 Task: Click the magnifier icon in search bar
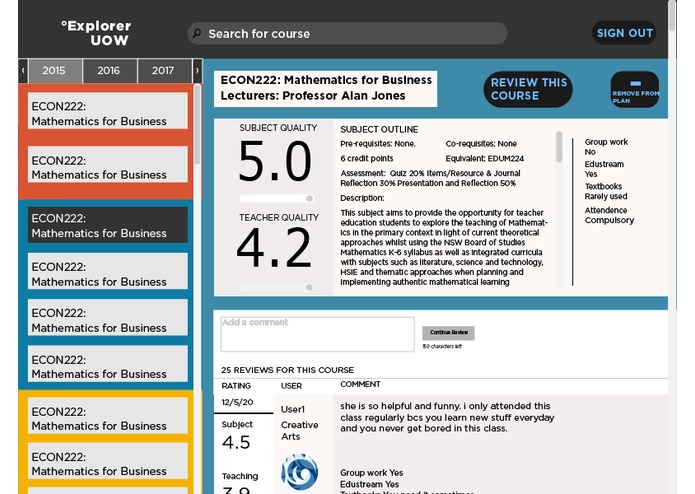coord(197,33)
